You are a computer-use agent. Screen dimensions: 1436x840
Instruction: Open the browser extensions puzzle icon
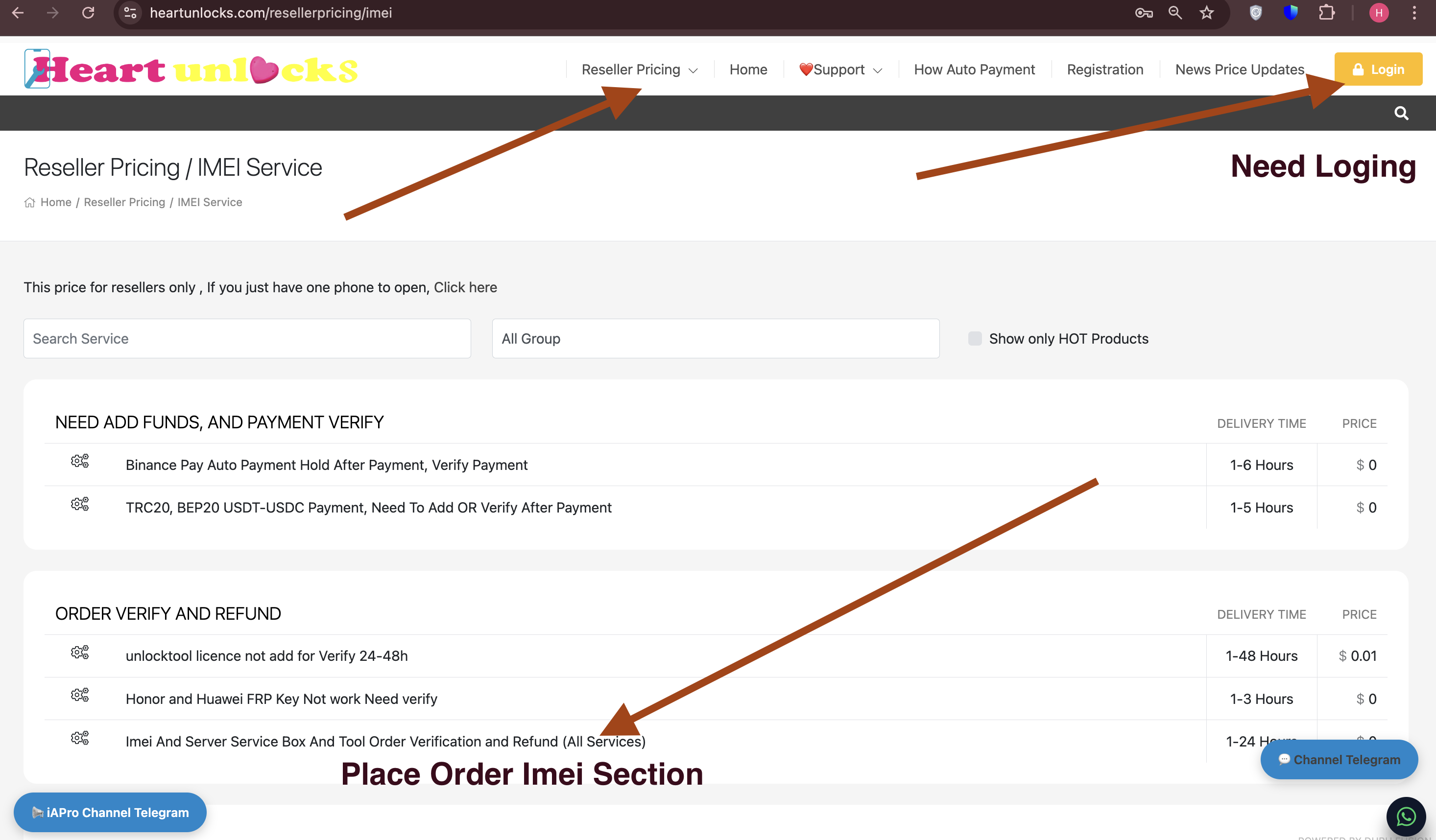coord(1327,13)
